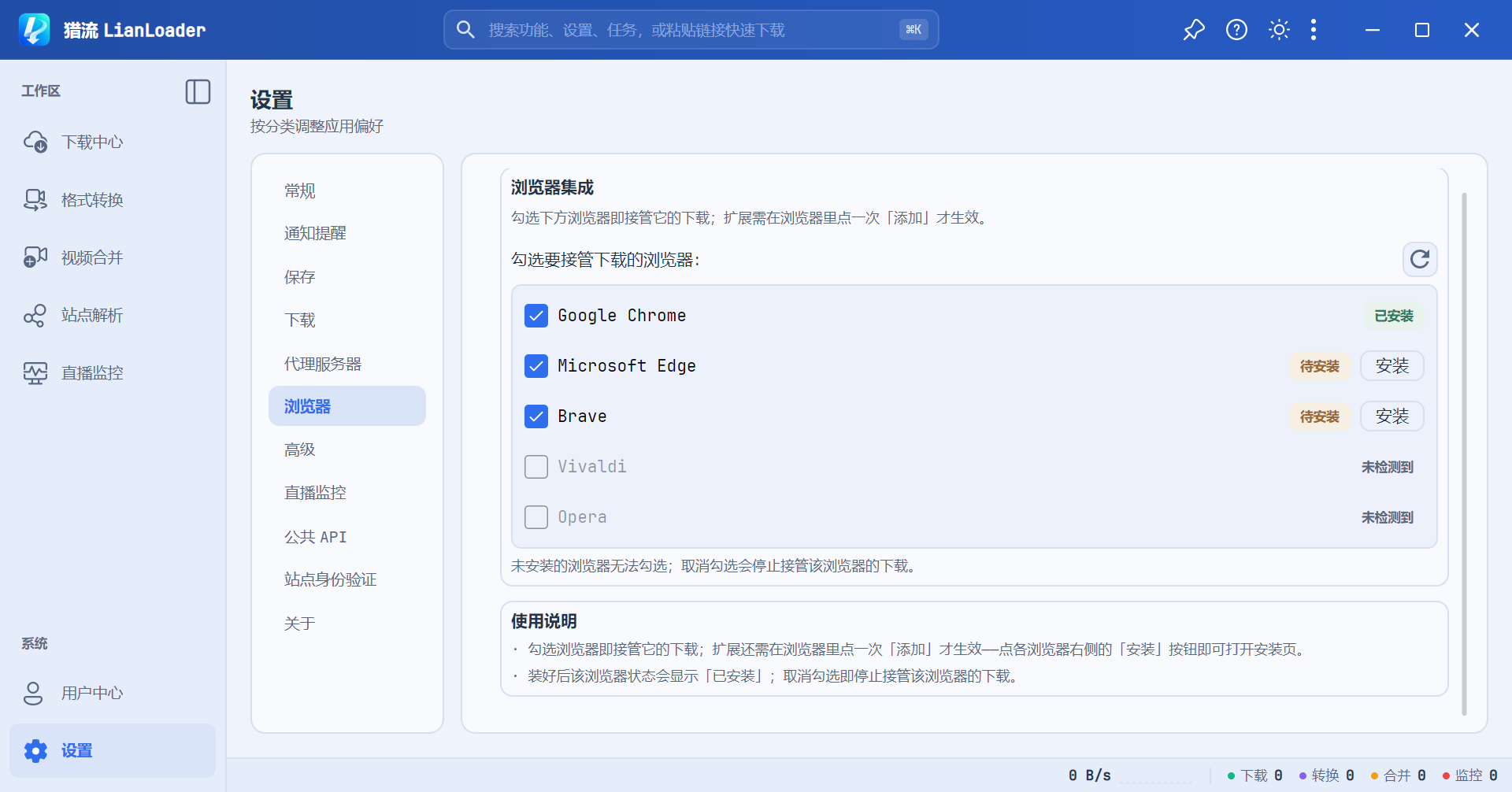Click the 监控 0 status bar entry
This screenshot has height=792, width=1512.
(x=1470, y=775)
